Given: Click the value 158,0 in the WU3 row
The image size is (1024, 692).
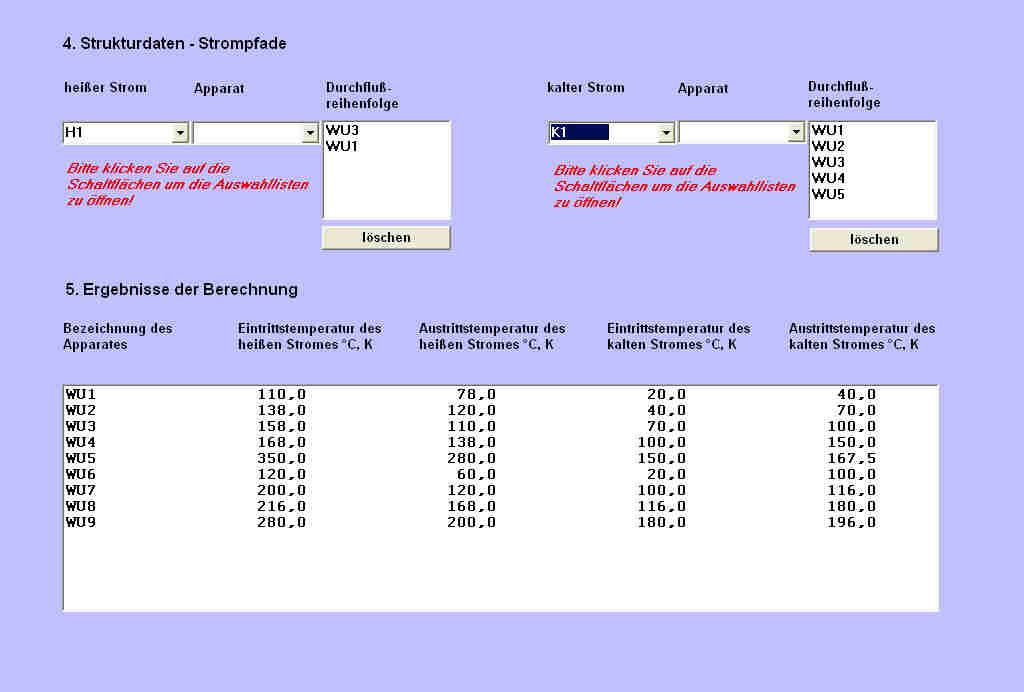Looking at the screenshot, I should [x=281, y=426].
